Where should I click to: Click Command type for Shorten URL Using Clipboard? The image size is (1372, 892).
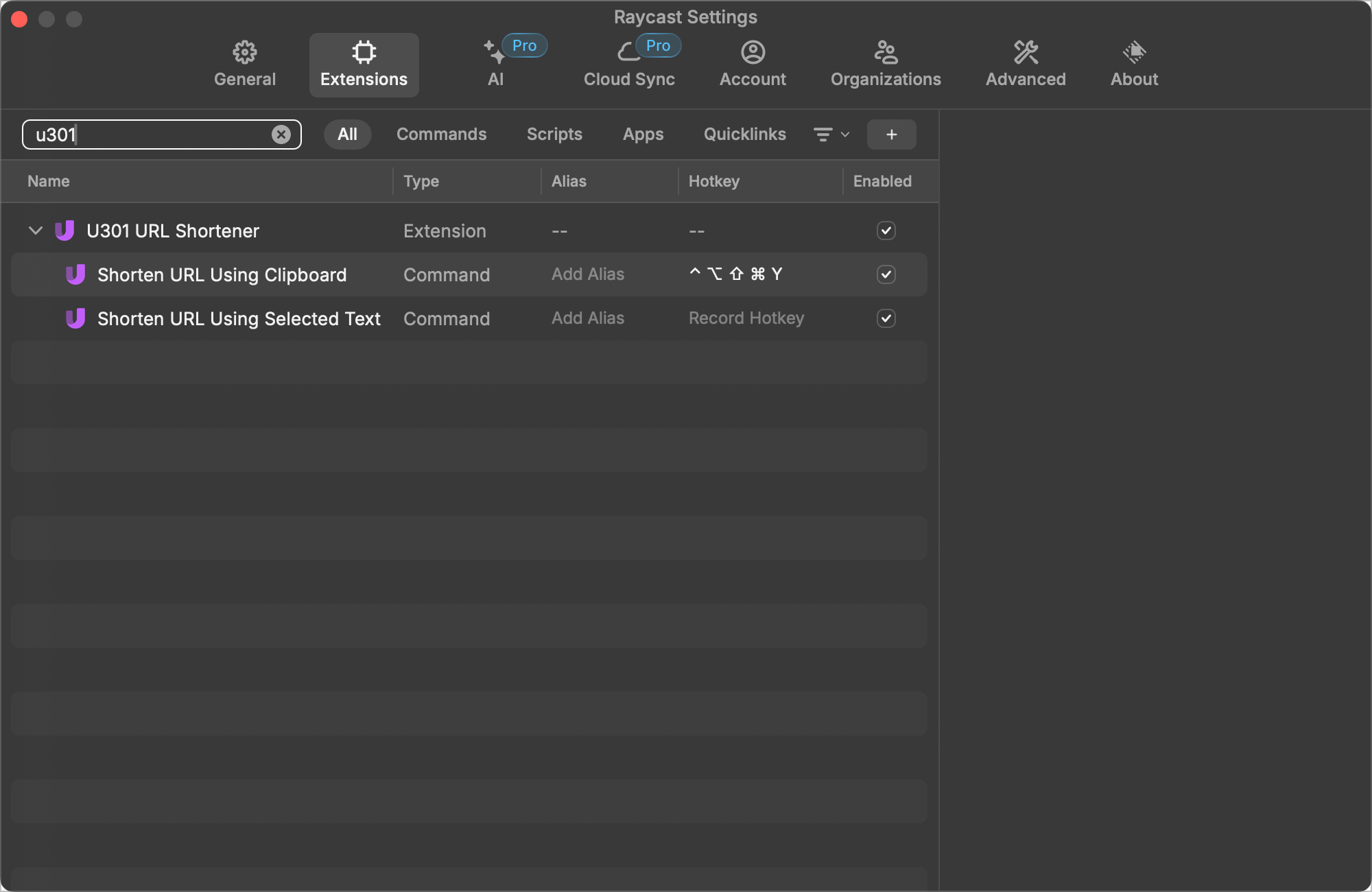click(447, 274)
